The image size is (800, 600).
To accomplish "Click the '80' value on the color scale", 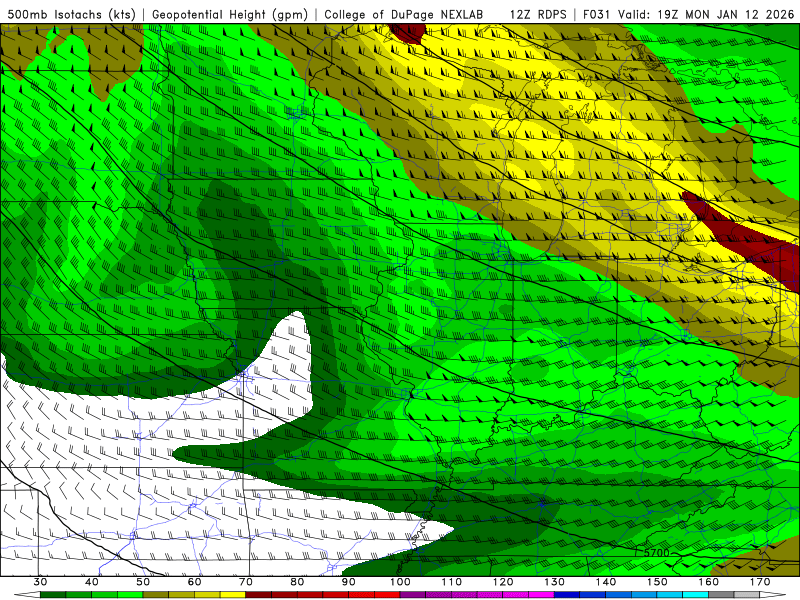I will pos(297,582).
